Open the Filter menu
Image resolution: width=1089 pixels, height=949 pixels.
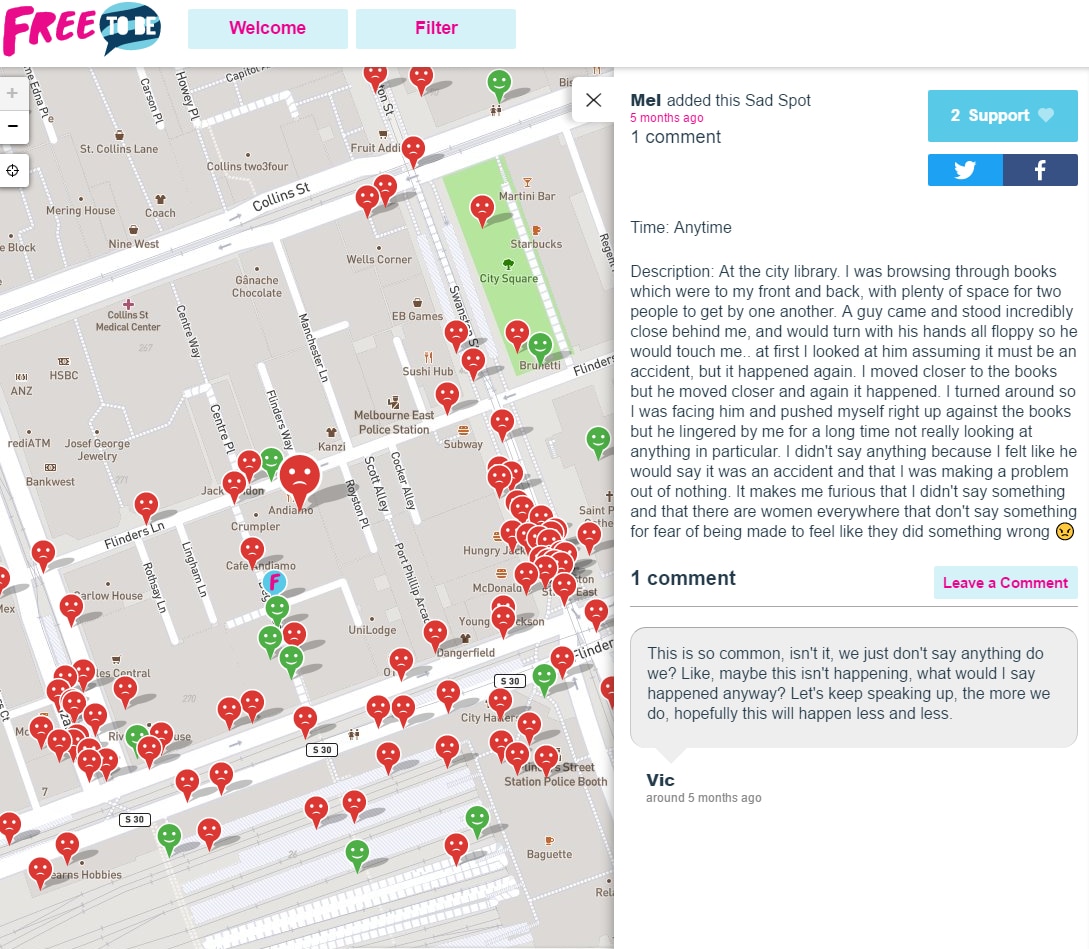coord(436,28)
